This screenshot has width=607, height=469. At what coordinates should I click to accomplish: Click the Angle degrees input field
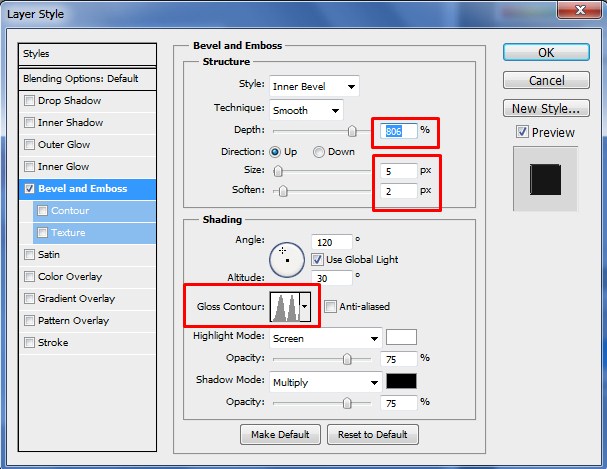(x=332, y=242)
